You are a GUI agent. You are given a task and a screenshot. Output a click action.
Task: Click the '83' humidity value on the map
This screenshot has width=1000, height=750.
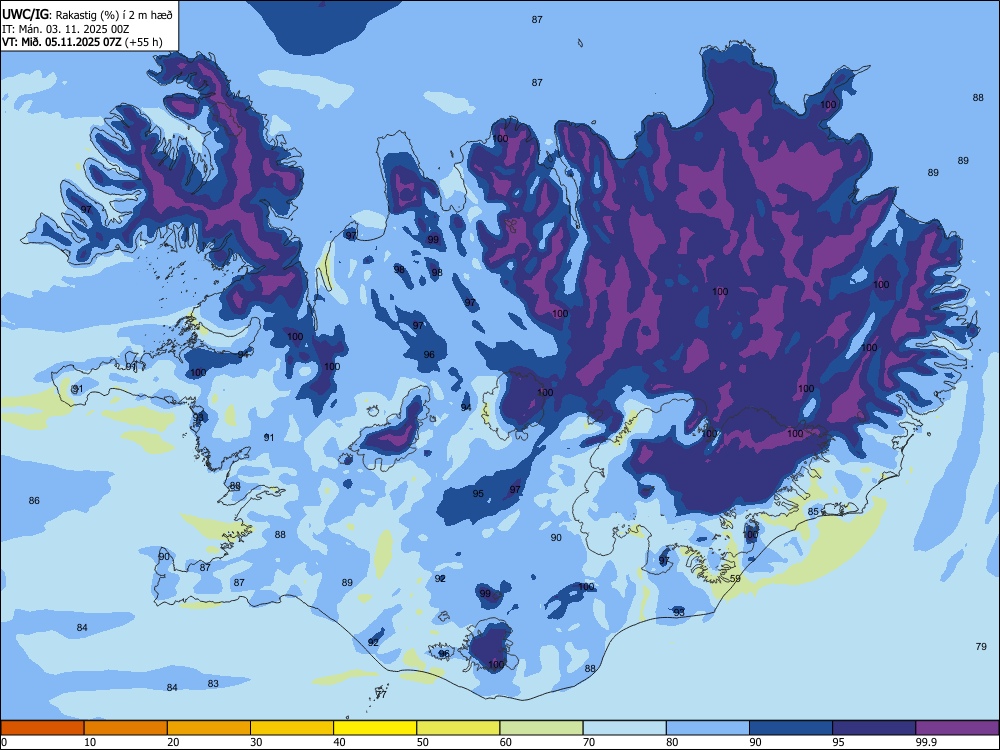tap(213, 684)
